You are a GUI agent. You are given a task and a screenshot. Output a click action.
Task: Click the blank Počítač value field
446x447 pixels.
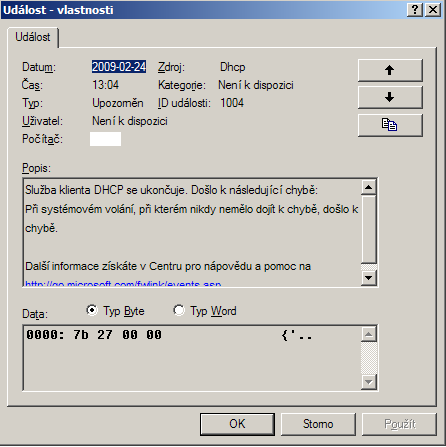105,139
